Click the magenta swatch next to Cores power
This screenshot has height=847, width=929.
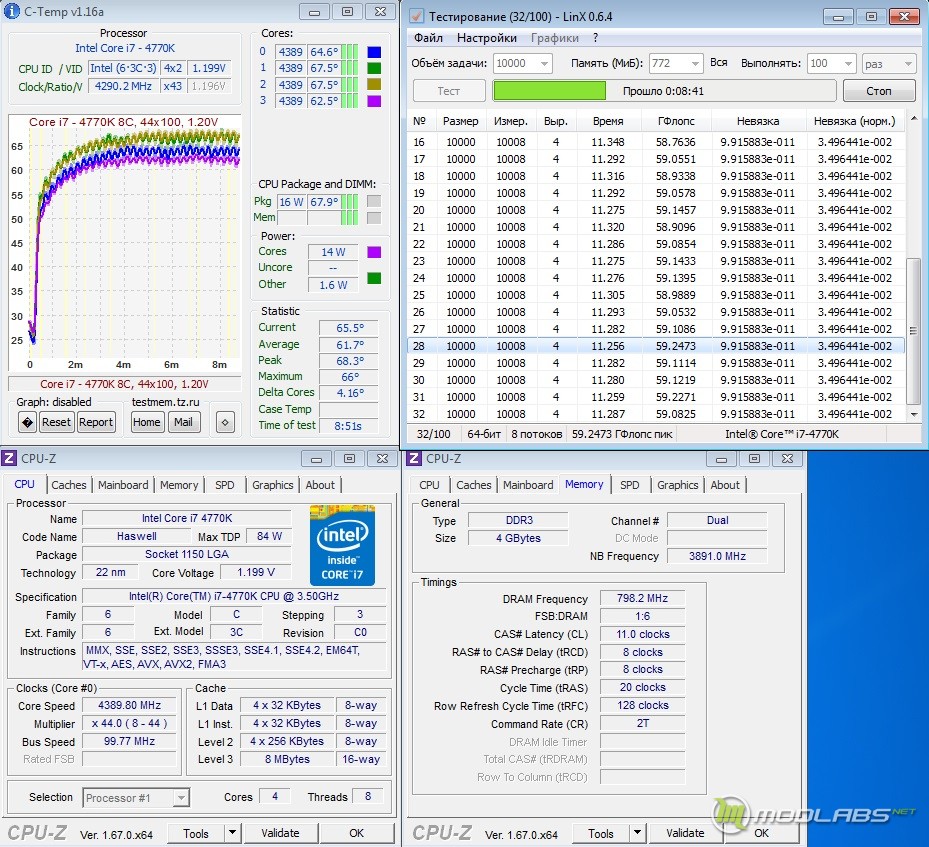[x=374, y=252]
